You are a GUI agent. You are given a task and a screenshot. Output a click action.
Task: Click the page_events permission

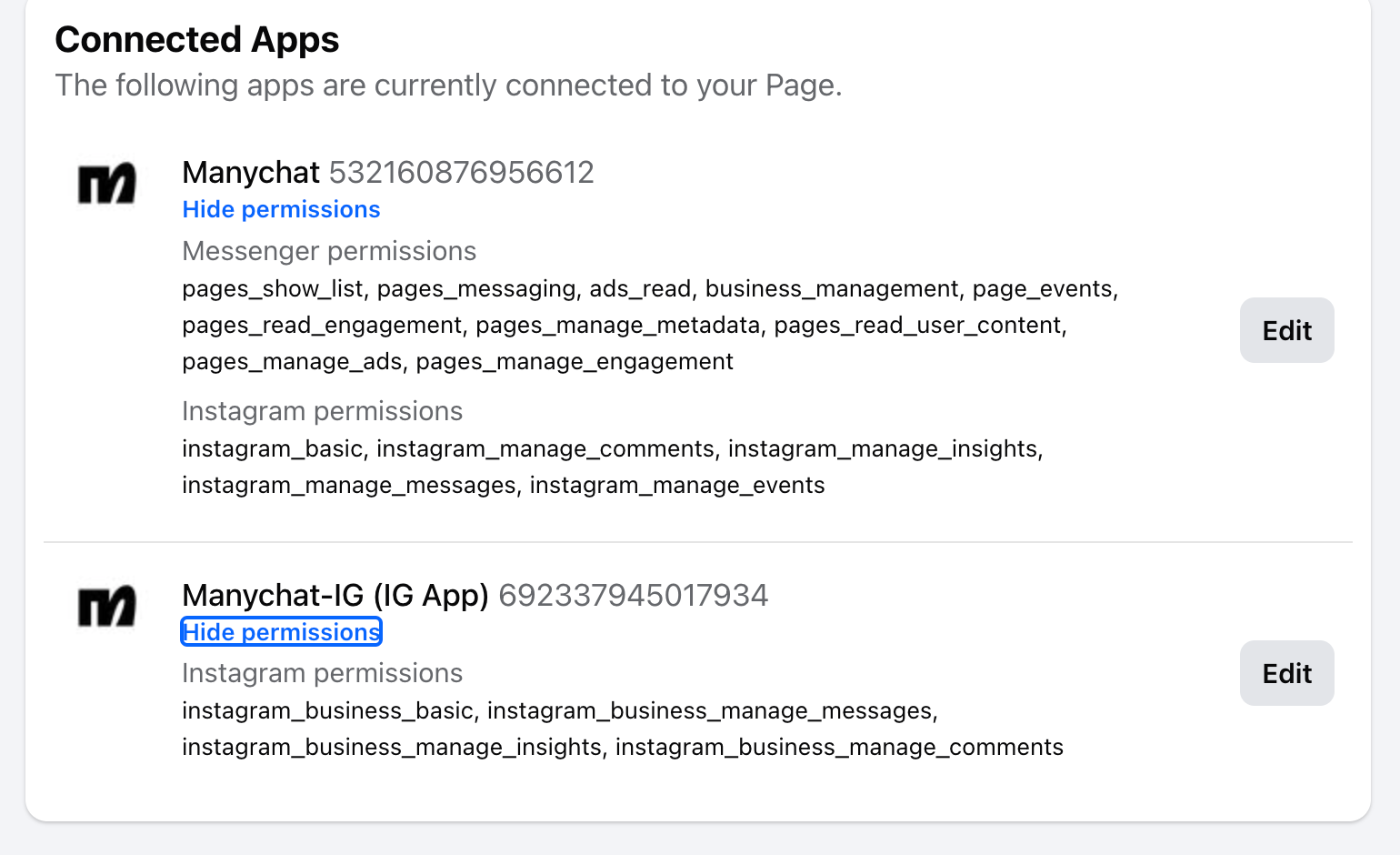(1043, 288)
